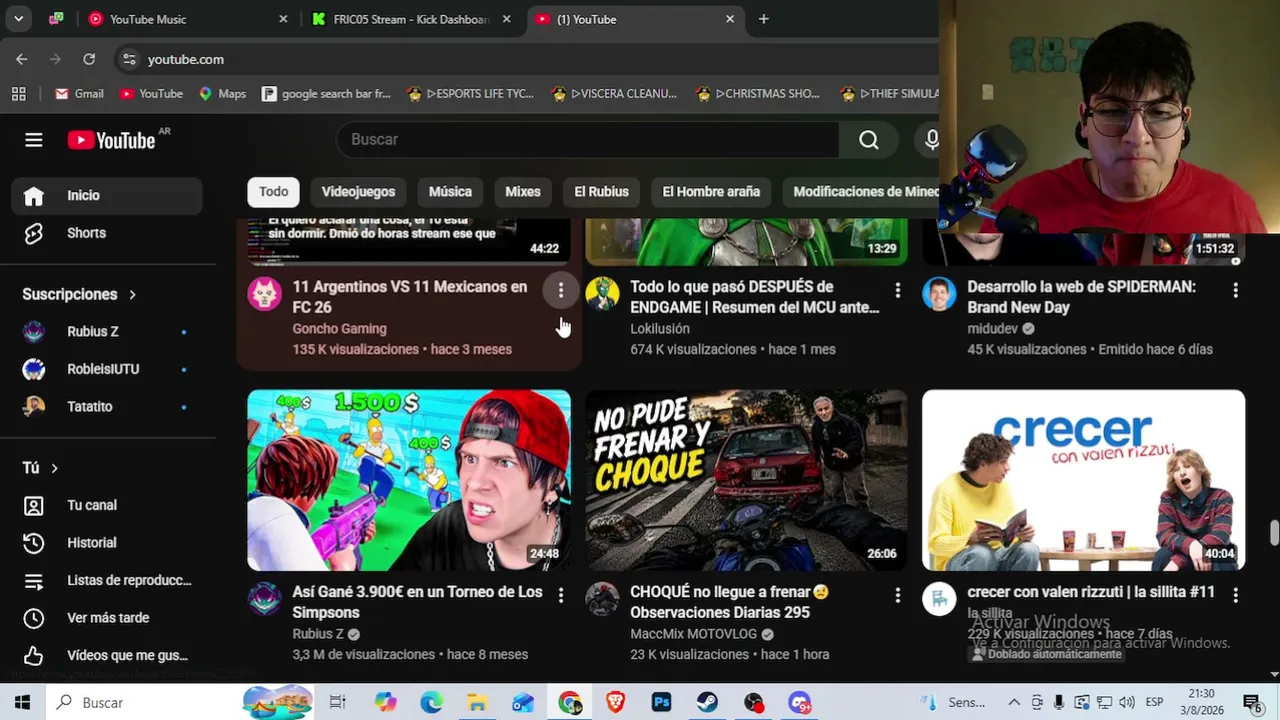Open options for CHOQUÉ no llegue video

898,595
